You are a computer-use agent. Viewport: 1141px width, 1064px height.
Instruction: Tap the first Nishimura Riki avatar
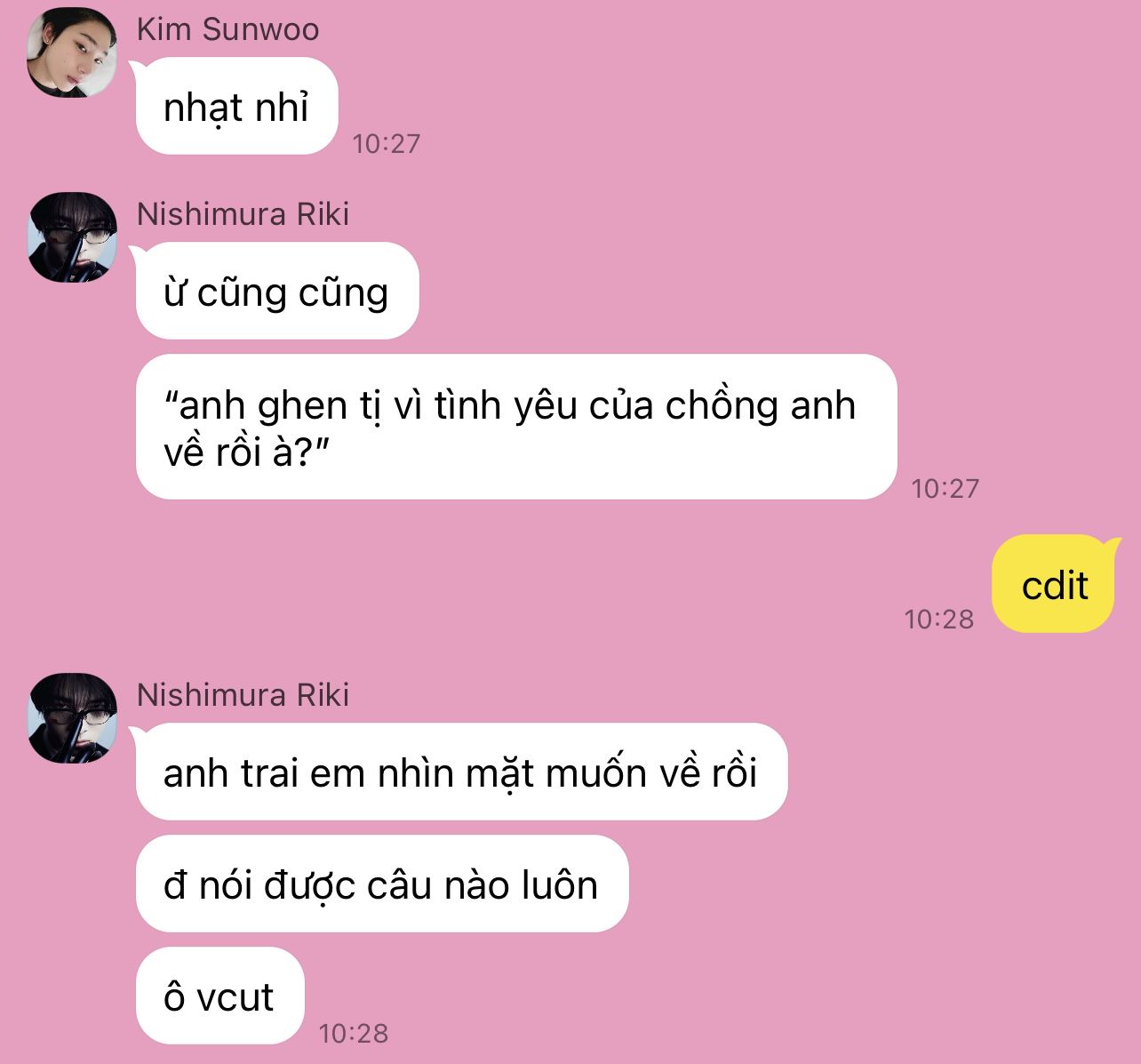point(72,237)
